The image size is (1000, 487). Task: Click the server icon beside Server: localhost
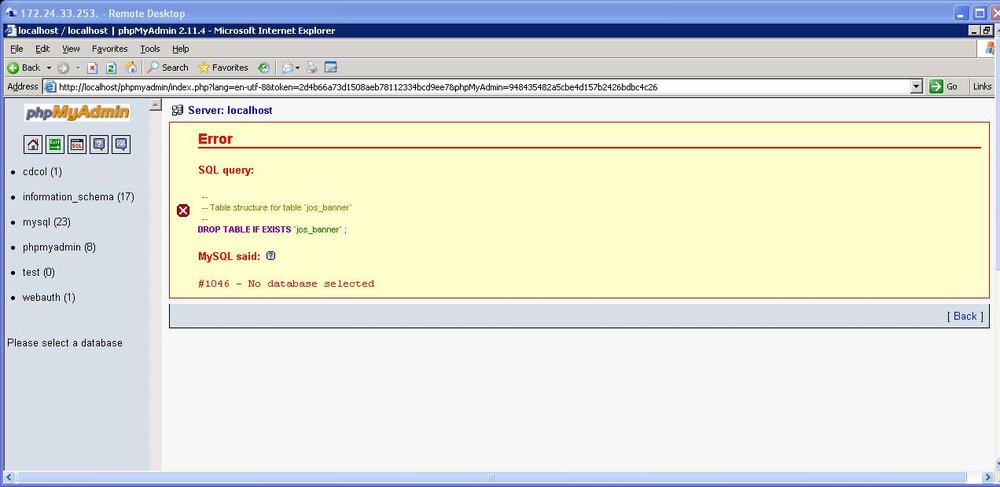178,110
